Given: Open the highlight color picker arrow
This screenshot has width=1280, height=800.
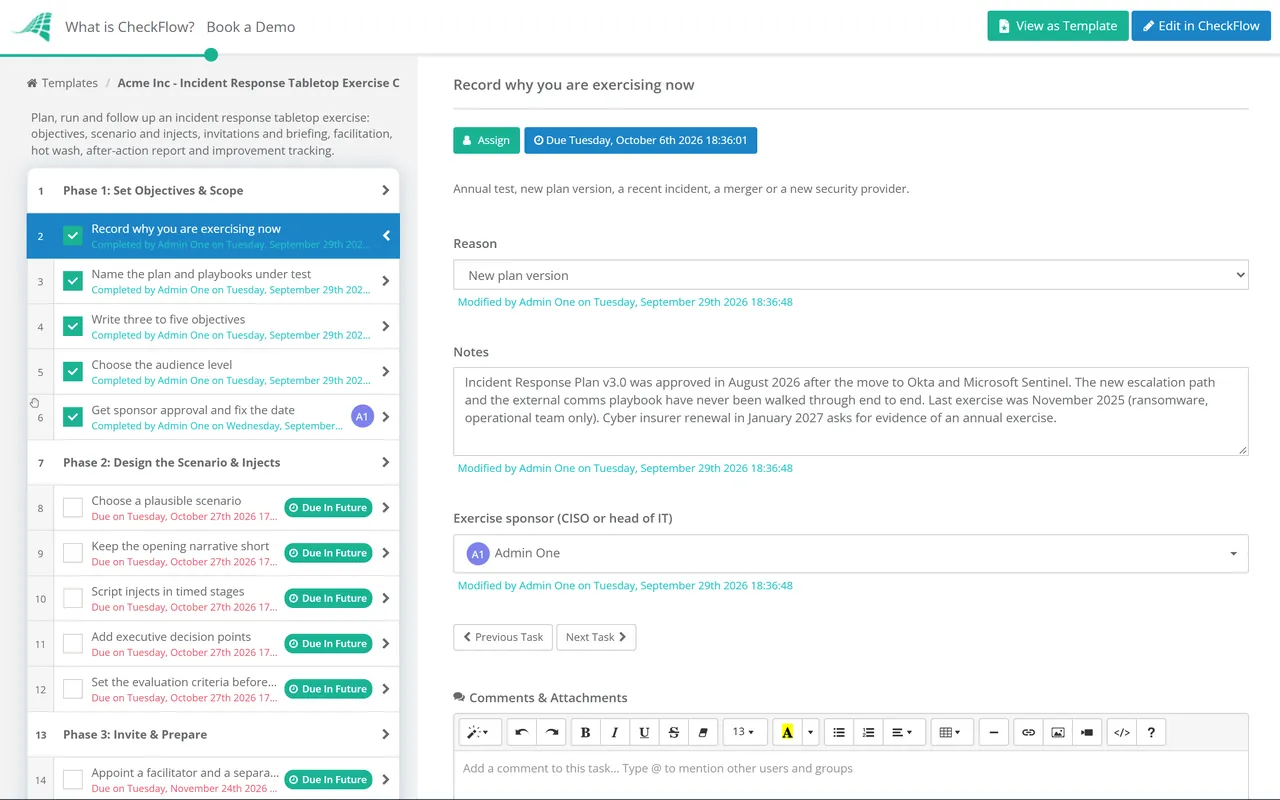Looking at the screenshot, I should [810, 732].
